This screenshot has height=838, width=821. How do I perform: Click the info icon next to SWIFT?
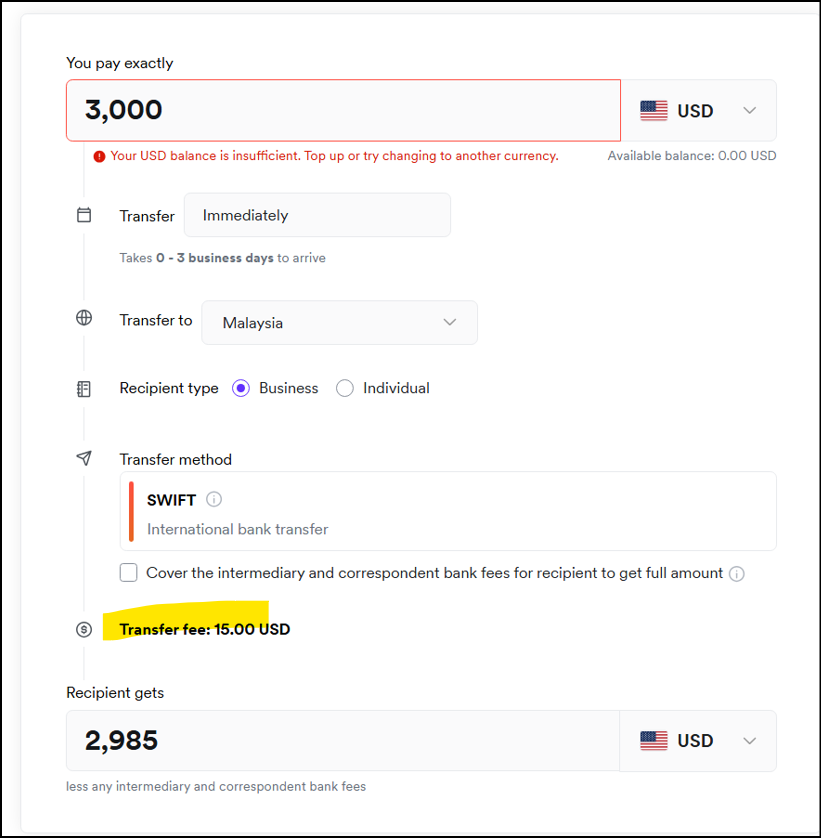[x=214, y=500]
